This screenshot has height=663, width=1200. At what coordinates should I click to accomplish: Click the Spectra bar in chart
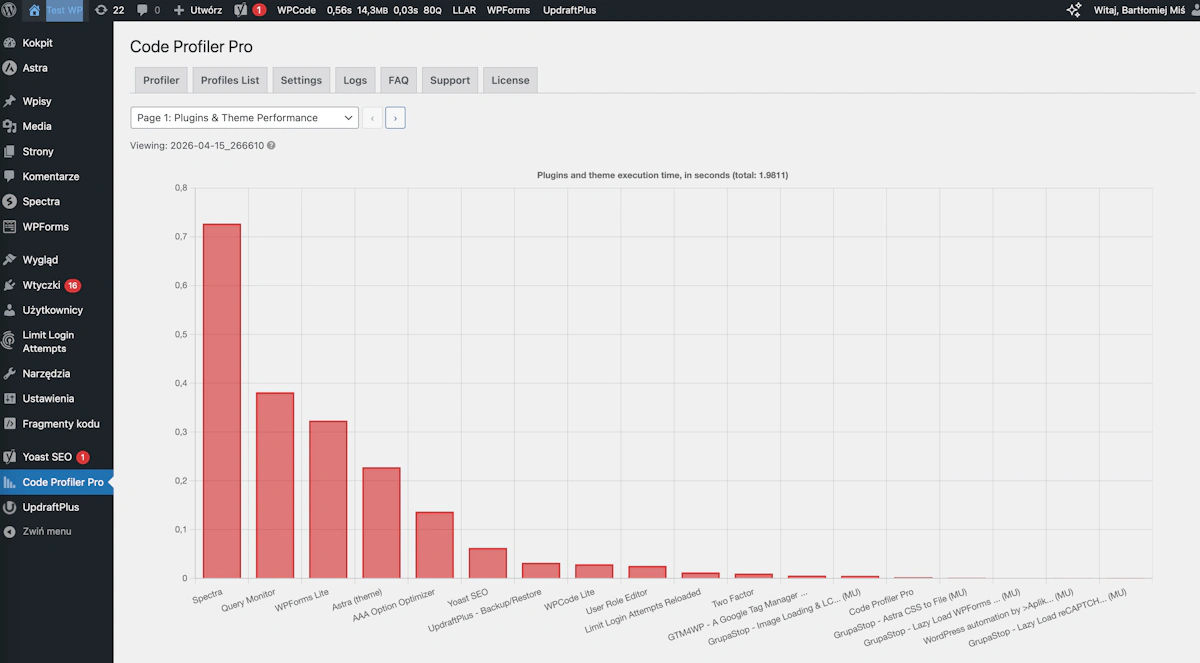(222, 401)
